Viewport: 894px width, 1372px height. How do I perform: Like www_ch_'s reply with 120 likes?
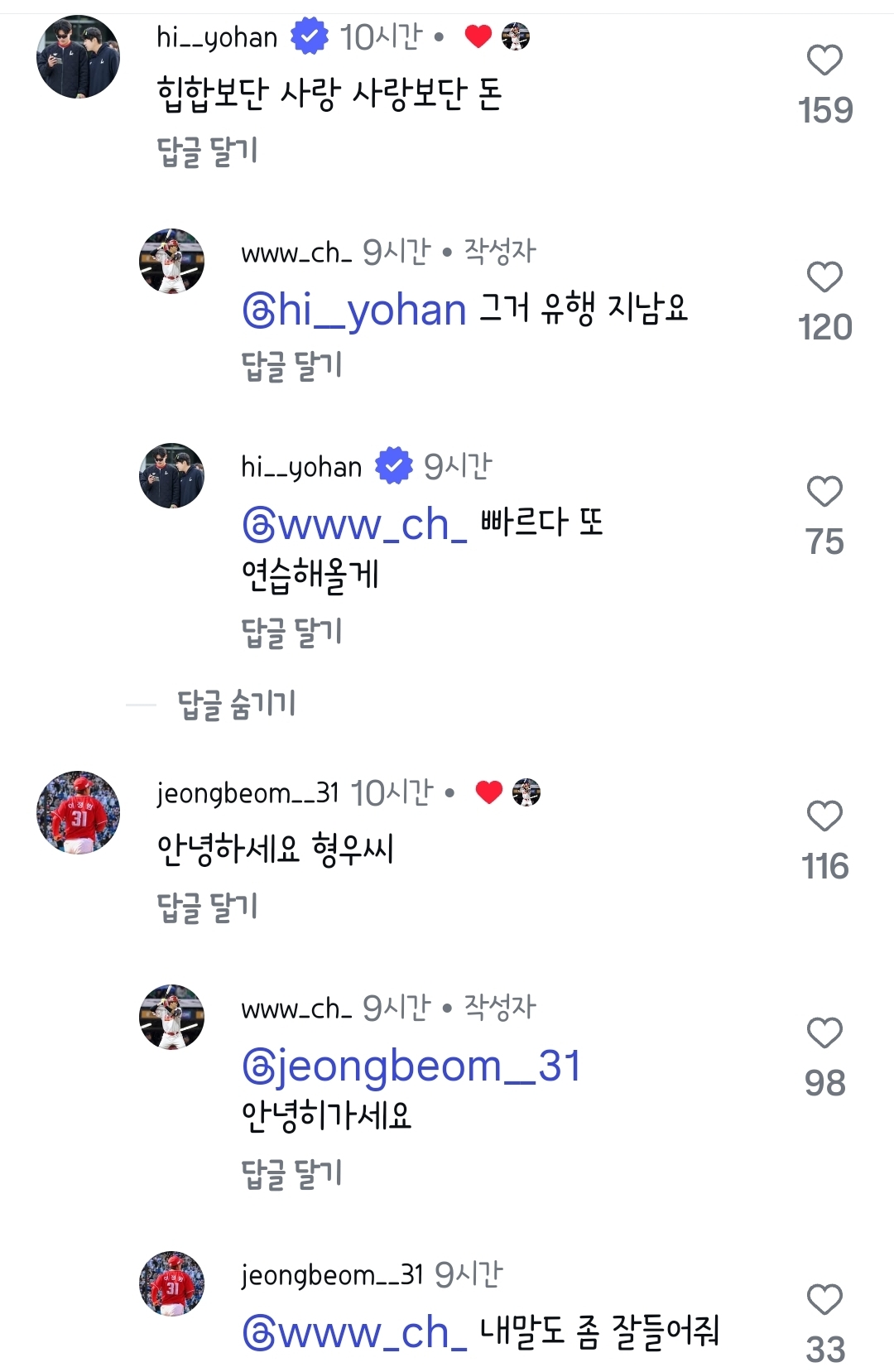point(824,277)
